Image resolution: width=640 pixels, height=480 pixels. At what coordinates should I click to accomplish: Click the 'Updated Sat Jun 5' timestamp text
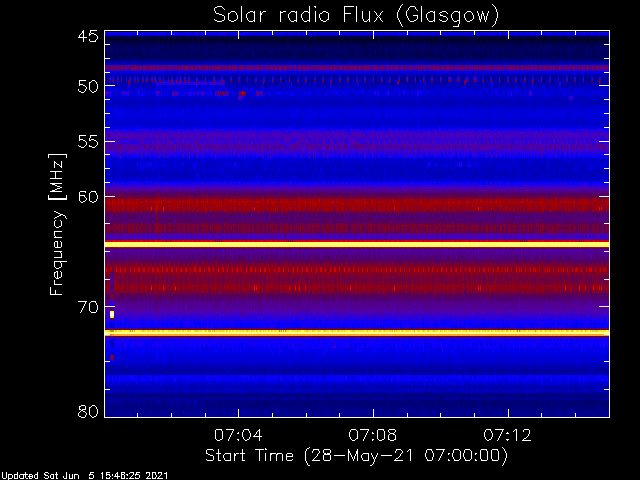[84, 476]
